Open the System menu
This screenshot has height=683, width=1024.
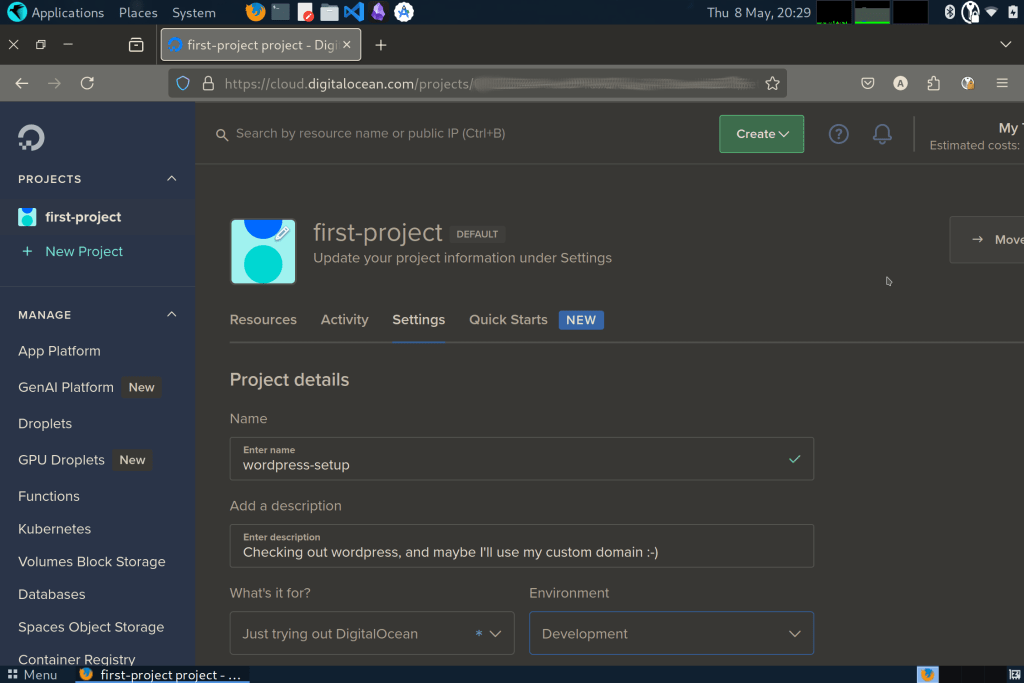(193, 12)
